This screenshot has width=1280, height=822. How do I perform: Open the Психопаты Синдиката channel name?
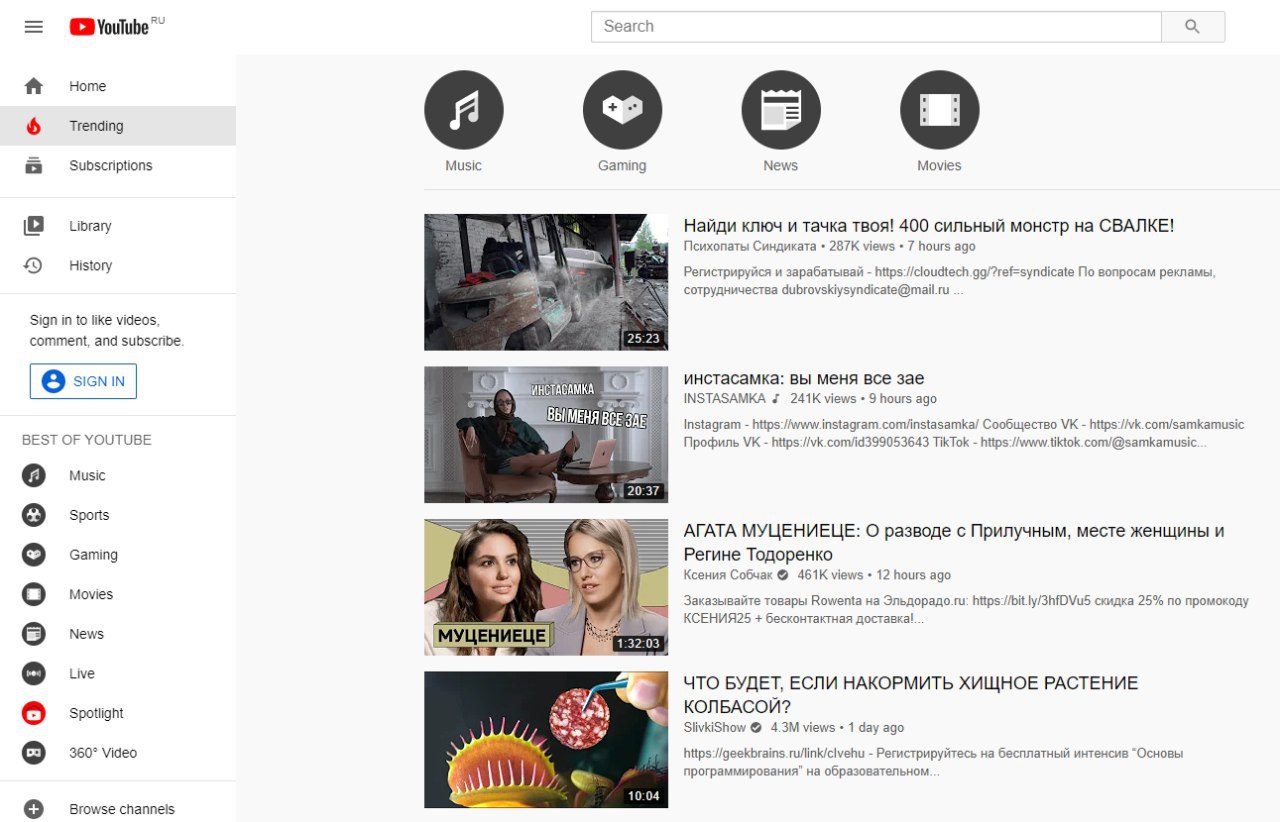coord(750,246)
